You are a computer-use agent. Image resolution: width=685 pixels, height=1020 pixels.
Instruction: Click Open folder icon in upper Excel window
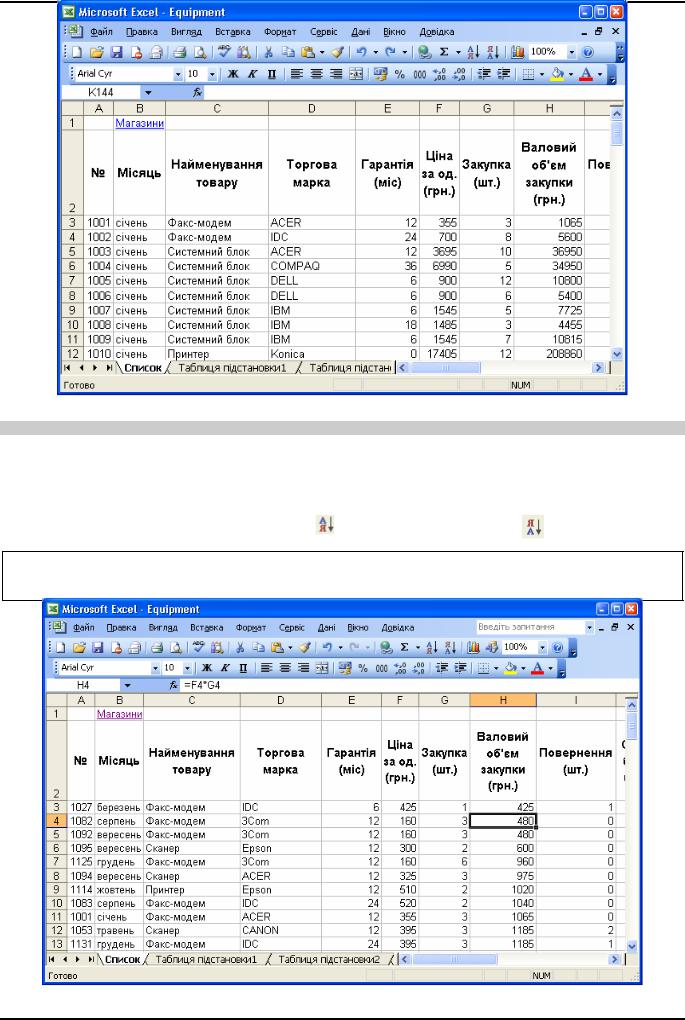(x=96, y=51)
